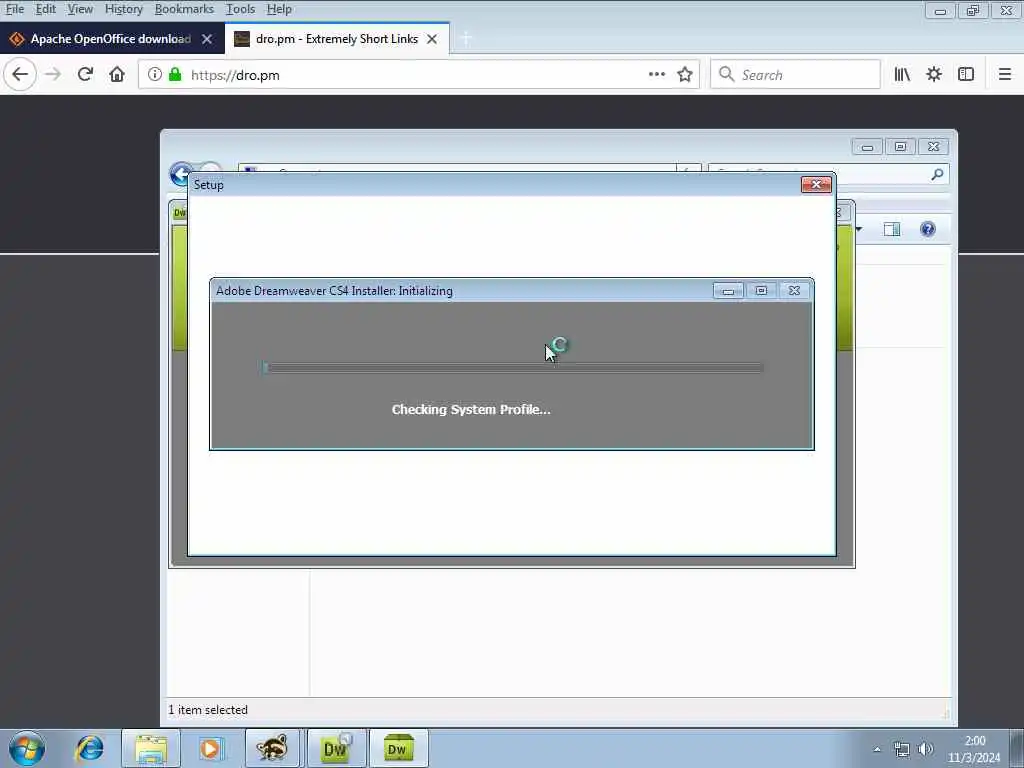Click the Firefox Search box
1024x768 pixels.
(x=795, y=74)
